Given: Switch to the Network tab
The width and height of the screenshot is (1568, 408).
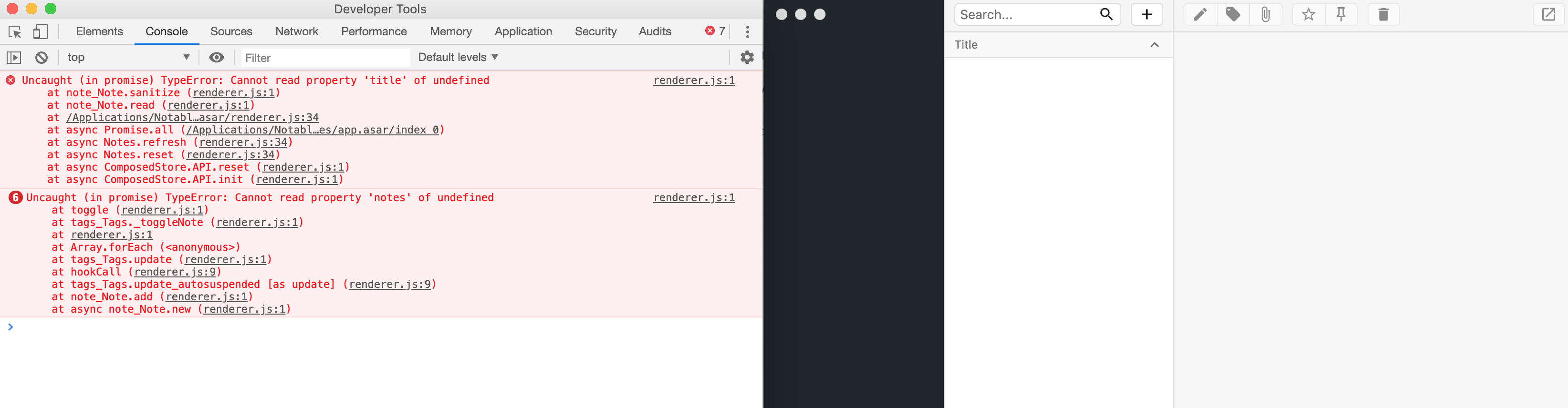Looking at the screenshot, I should point(297,31).
